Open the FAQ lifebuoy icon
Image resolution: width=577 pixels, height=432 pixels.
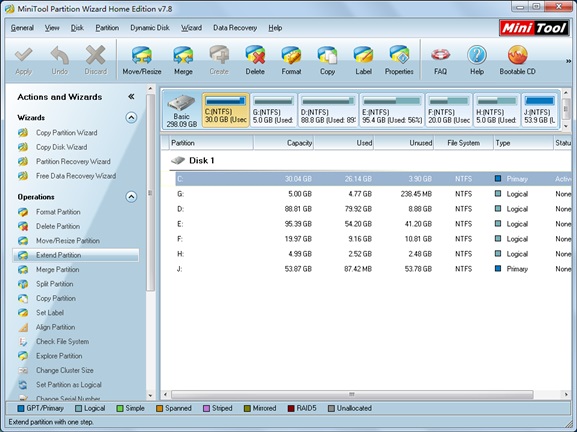440,60
